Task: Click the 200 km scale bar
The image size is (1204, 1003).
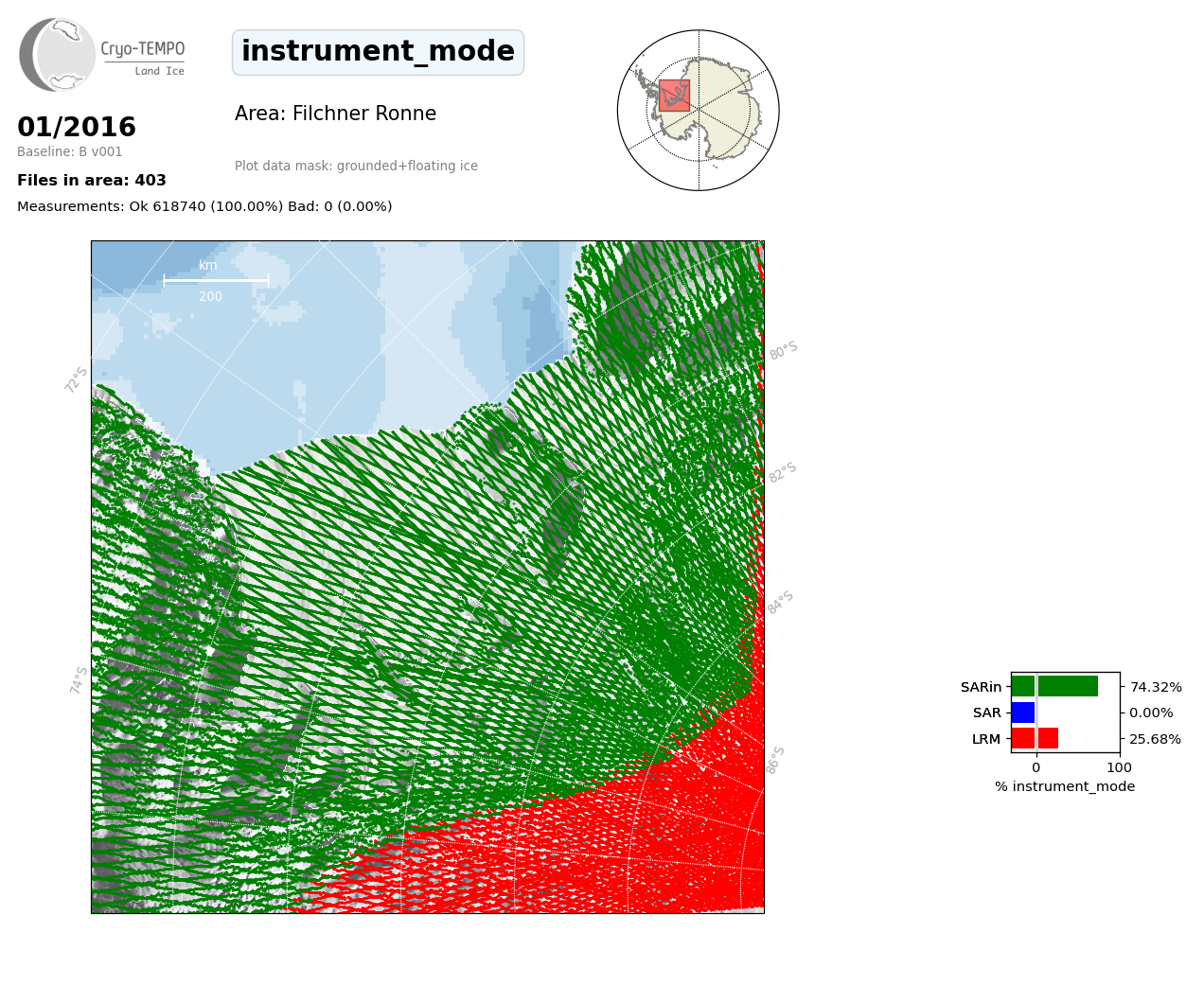Action: (x=216, y=281)
